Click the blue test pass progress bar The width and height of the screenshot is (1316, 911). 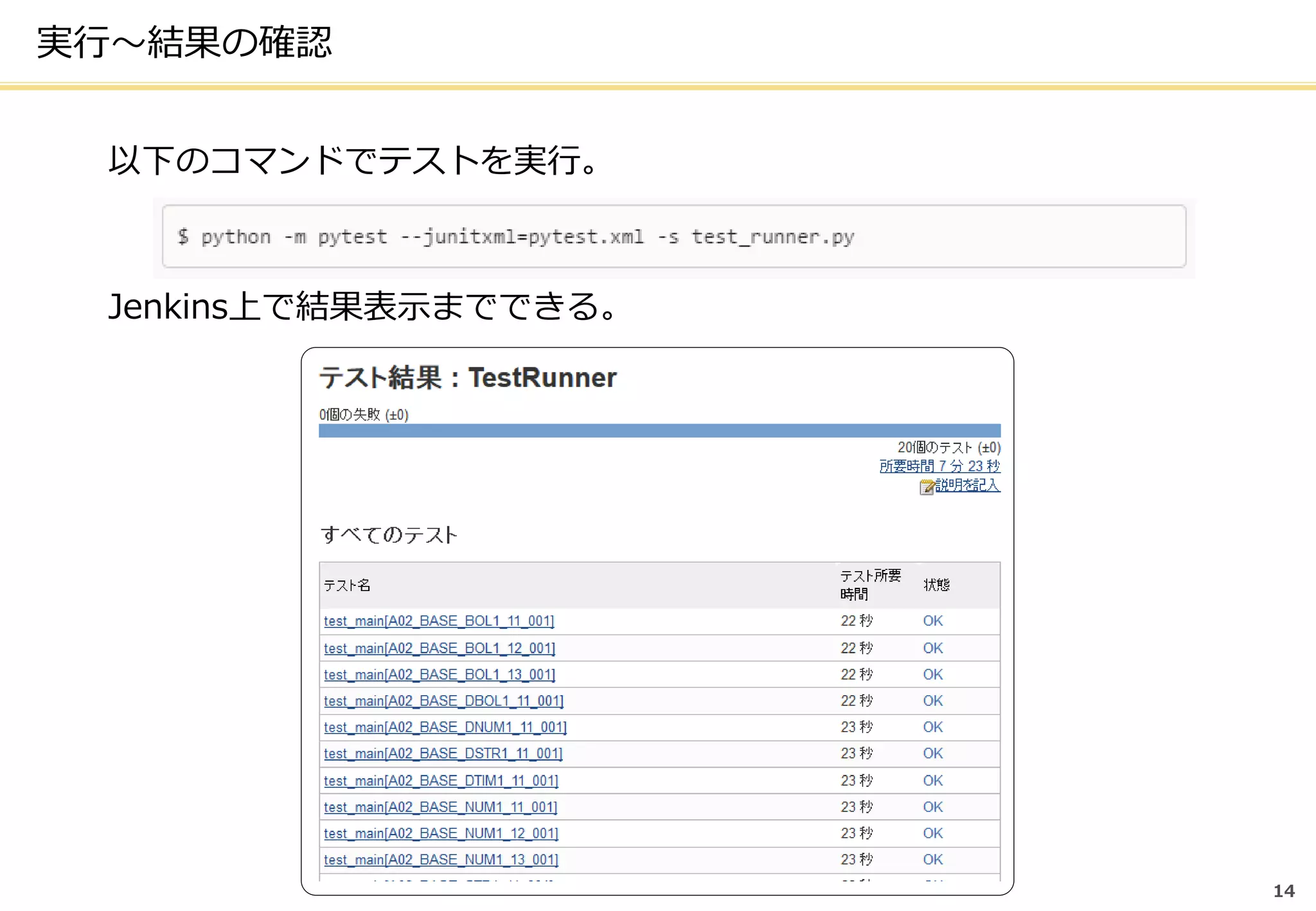pyautogui.click(x=659, y=430)
